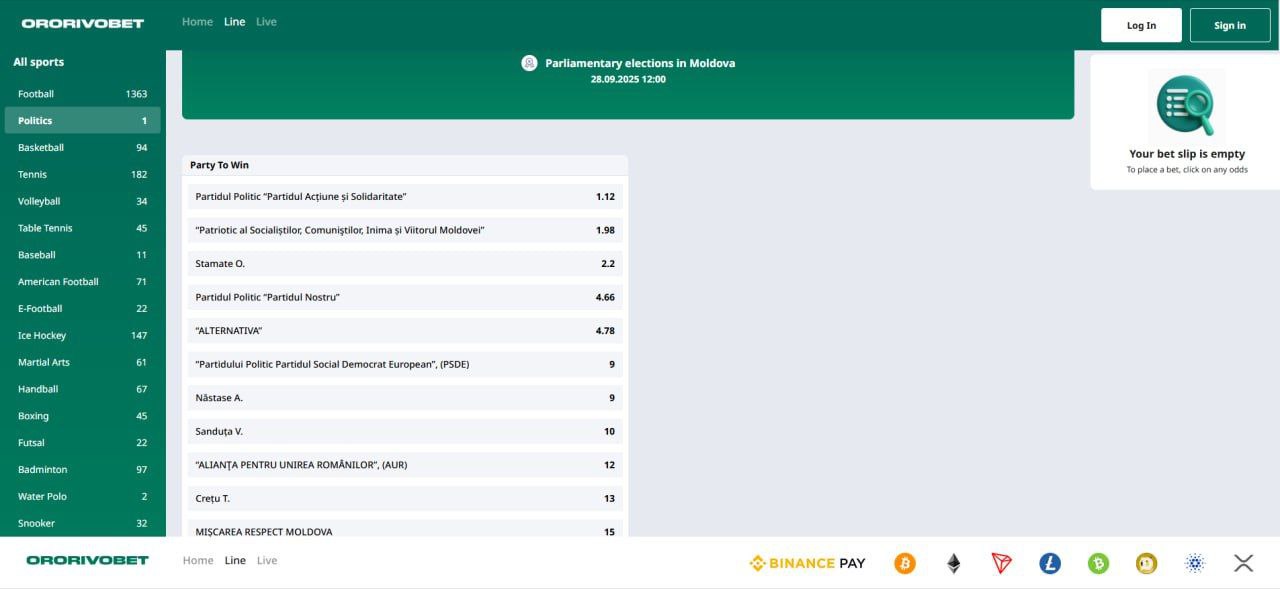Click the All sports heading
Image resolution: width=1280 pixels, height=591 pixels.
38,62
